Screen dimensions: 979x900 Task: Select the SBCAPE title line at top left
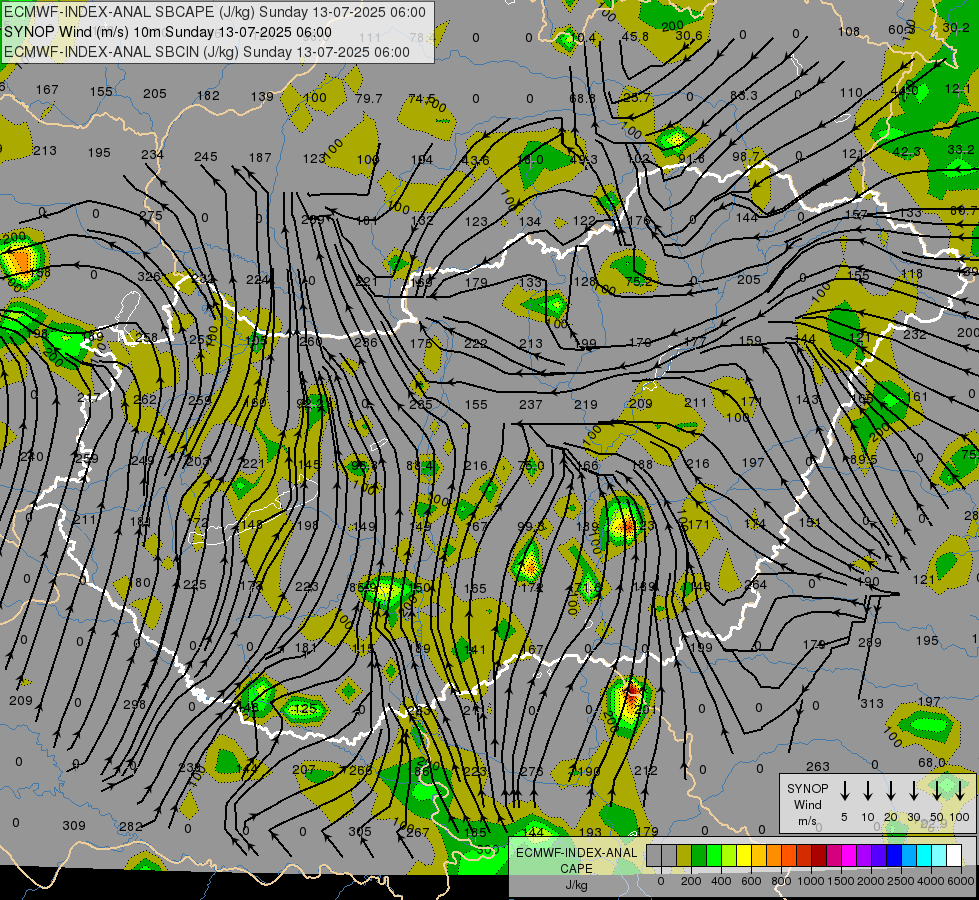[215, 12]
